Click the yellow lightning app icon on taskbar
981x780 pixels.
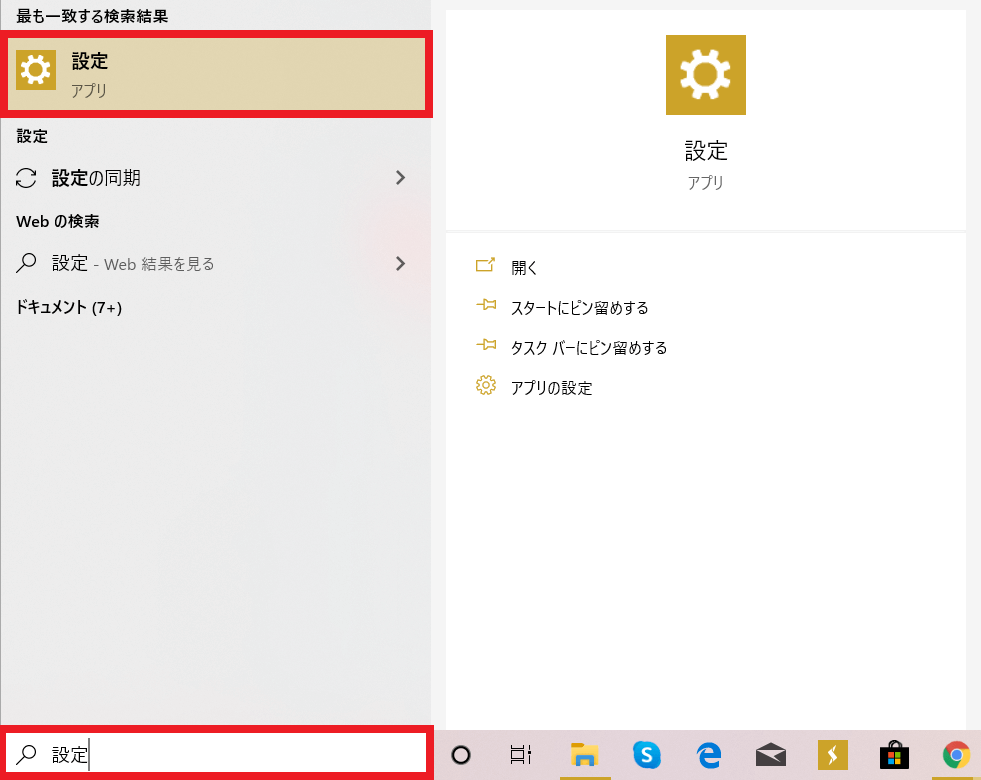pyautogui.click(x=832, y=755)
